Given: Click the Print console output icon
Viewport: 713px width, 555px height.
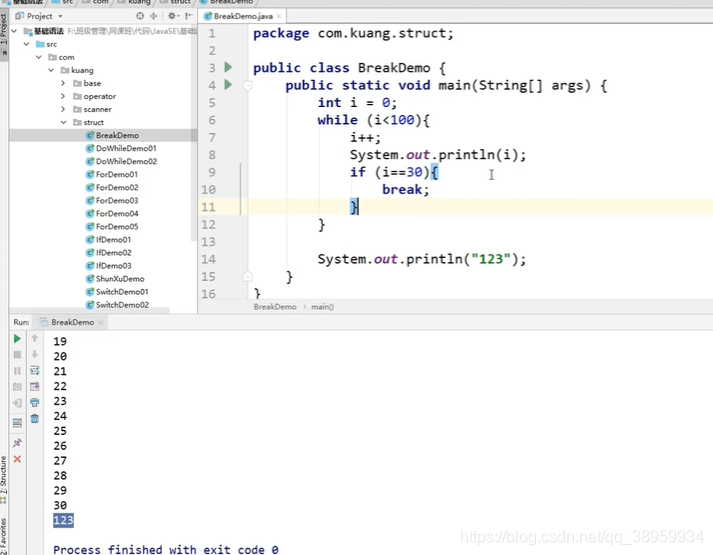Looking at the screenshot, I should pyautogui.click(x=35, y=402).
